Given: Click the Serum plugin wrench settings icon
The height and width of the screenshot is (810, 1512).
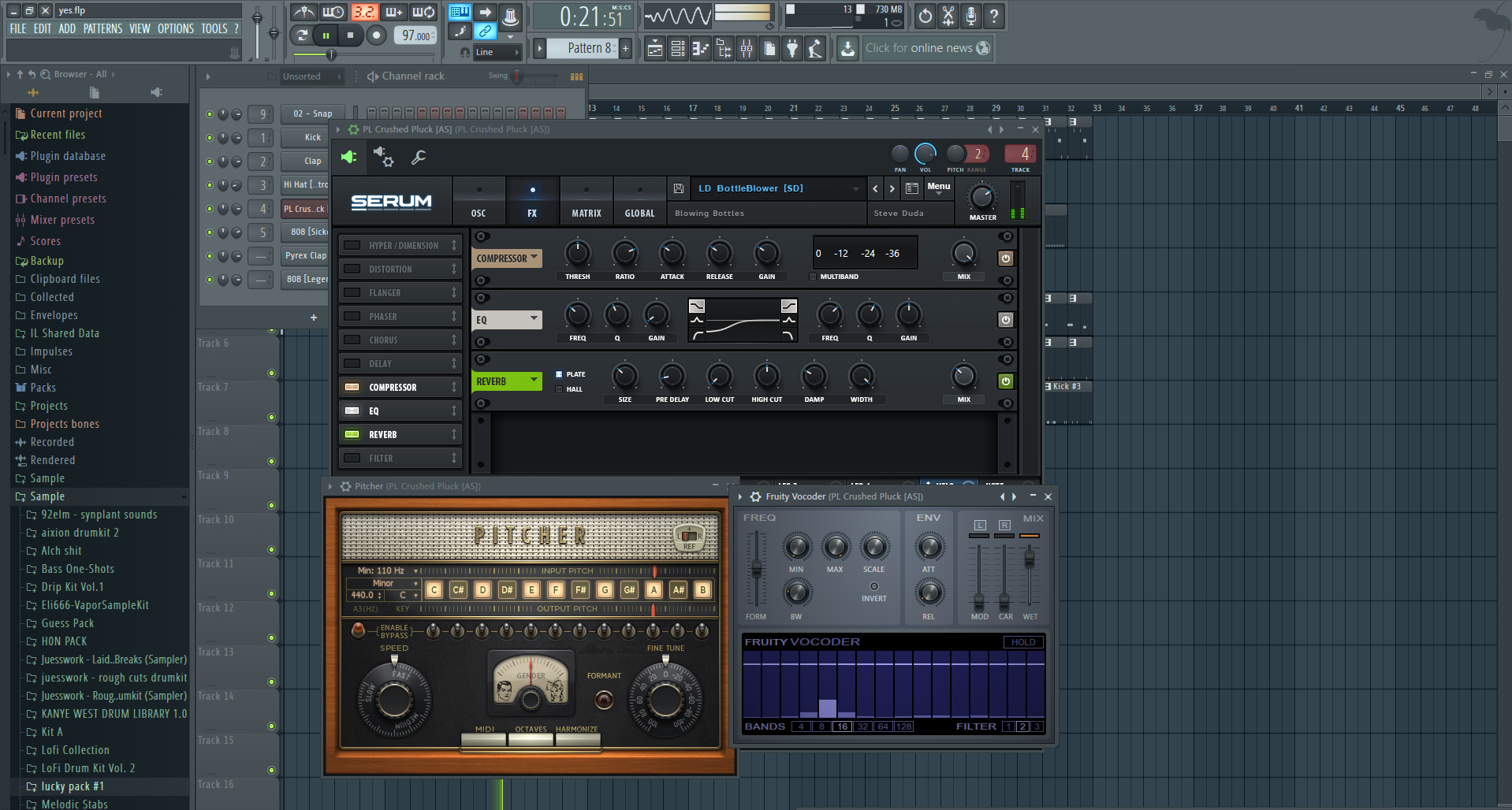Looking at the screenshot, I should point(419,158).
